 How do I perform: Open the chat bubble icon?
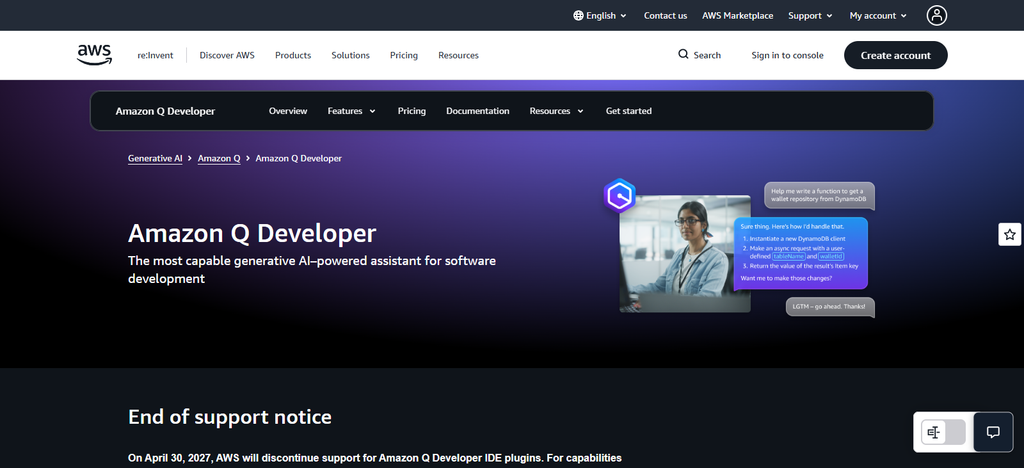[993, 432]
